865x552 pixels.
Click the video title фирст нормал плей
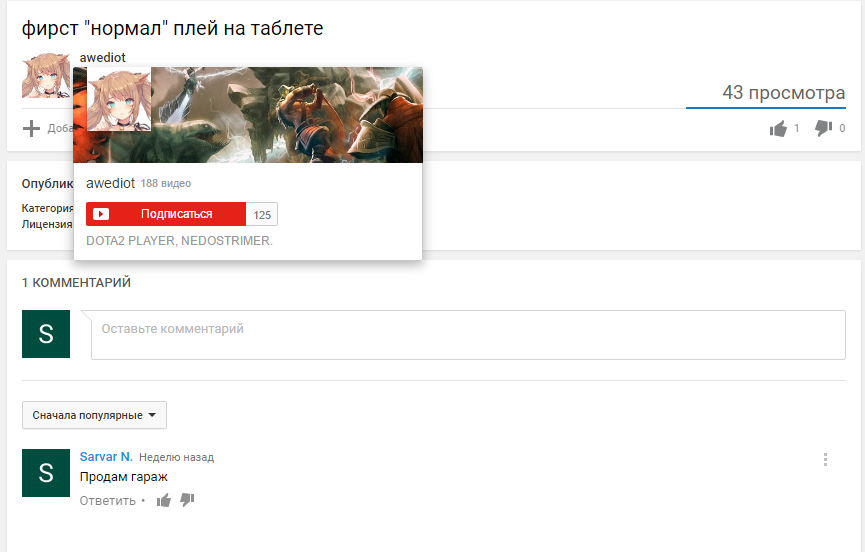click(172, 28)
